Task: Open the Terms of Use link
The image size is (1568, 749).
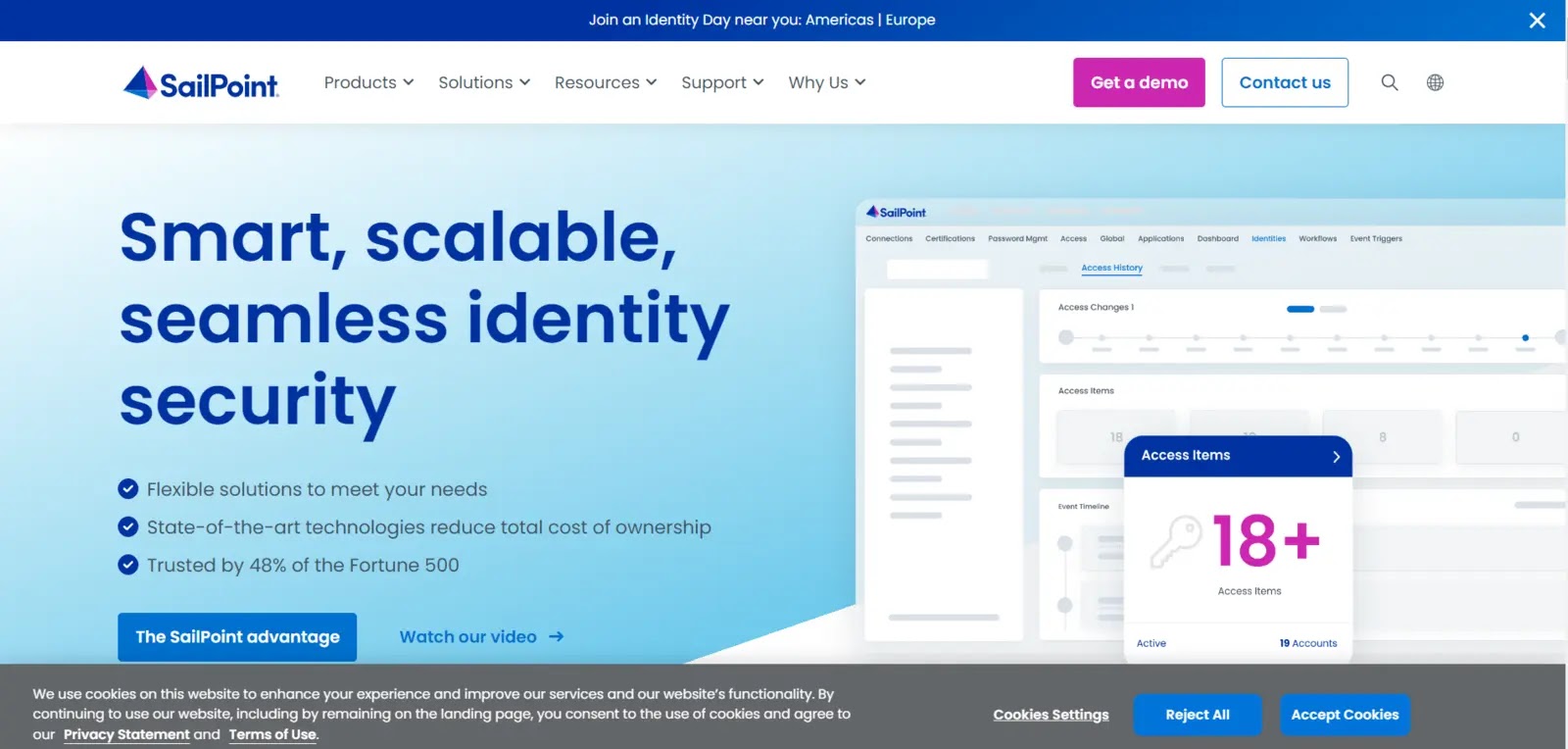Action: [x=272, y=734]
